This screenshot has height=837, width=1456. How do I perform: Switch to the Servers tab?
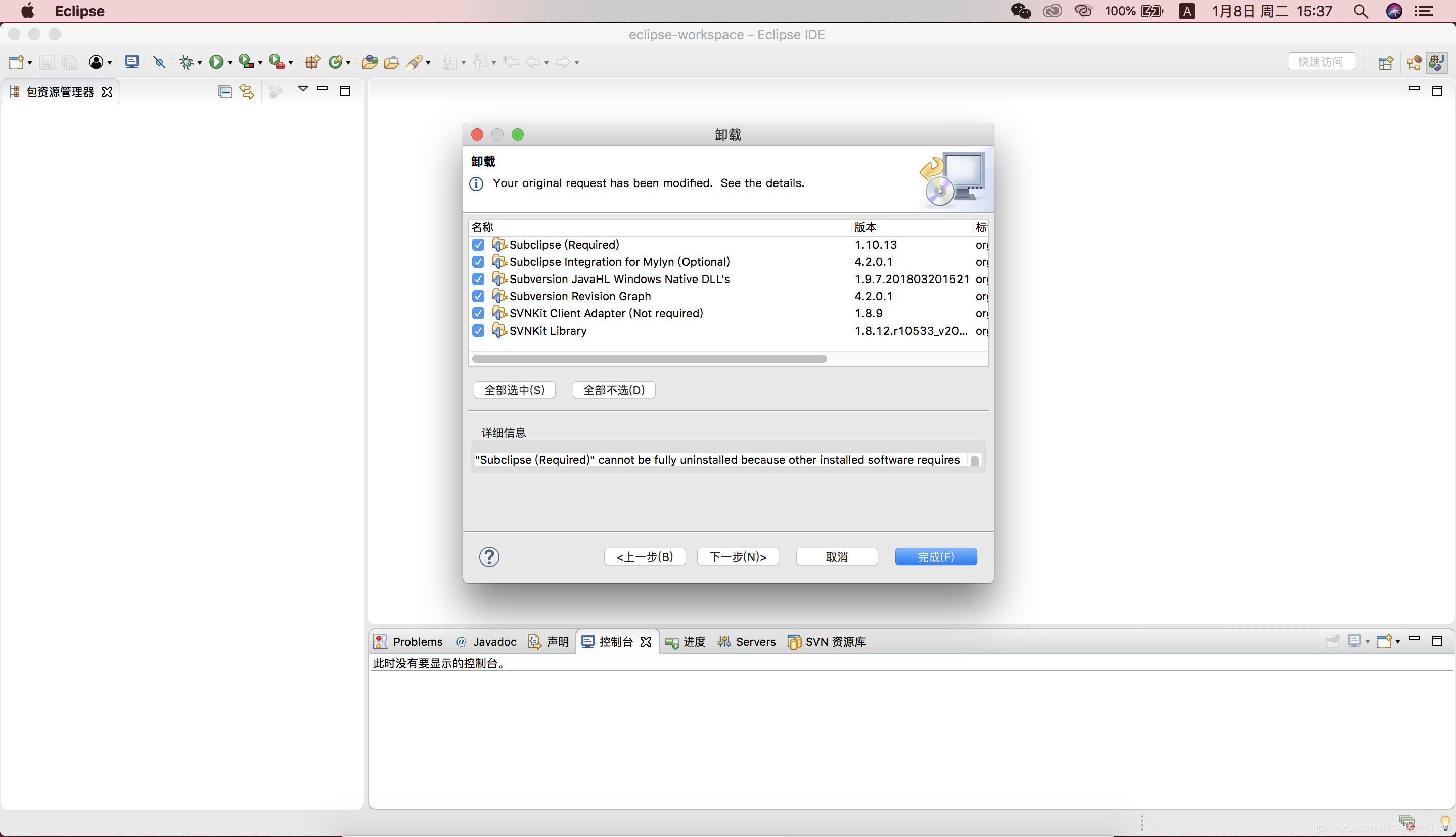pyautogui.click(x=747, y=641)
